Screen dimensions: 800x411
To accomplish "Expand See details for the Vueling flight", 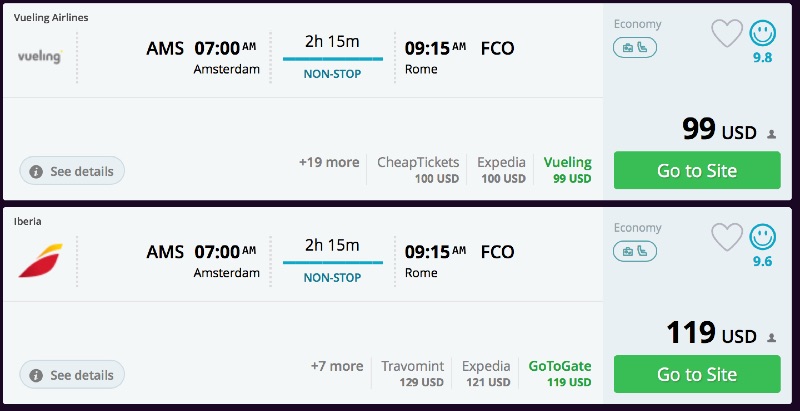I will 72,171.
